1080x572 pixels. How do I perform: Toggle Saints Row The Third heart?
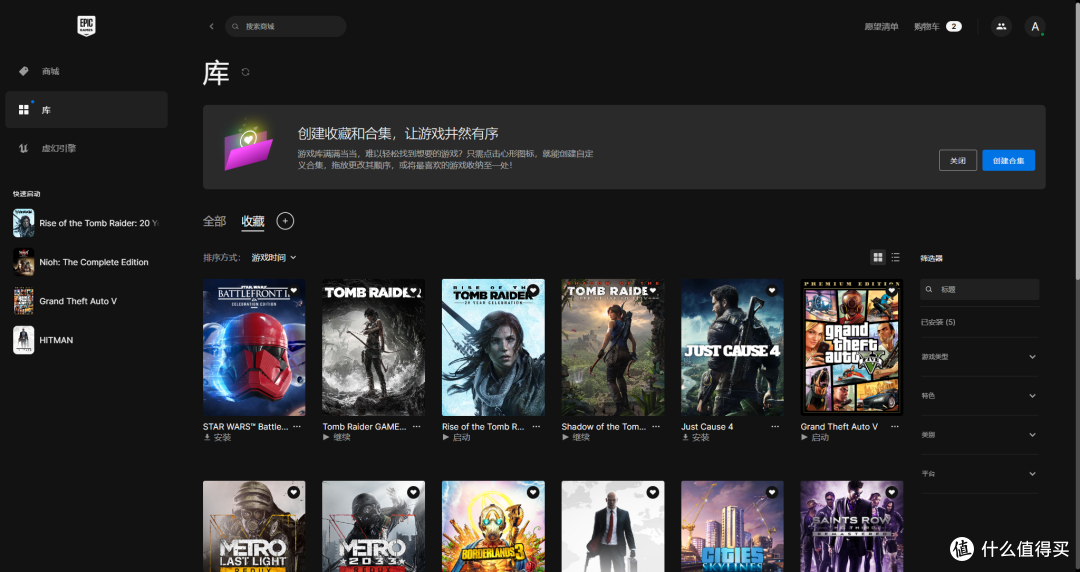pos(891,492)
